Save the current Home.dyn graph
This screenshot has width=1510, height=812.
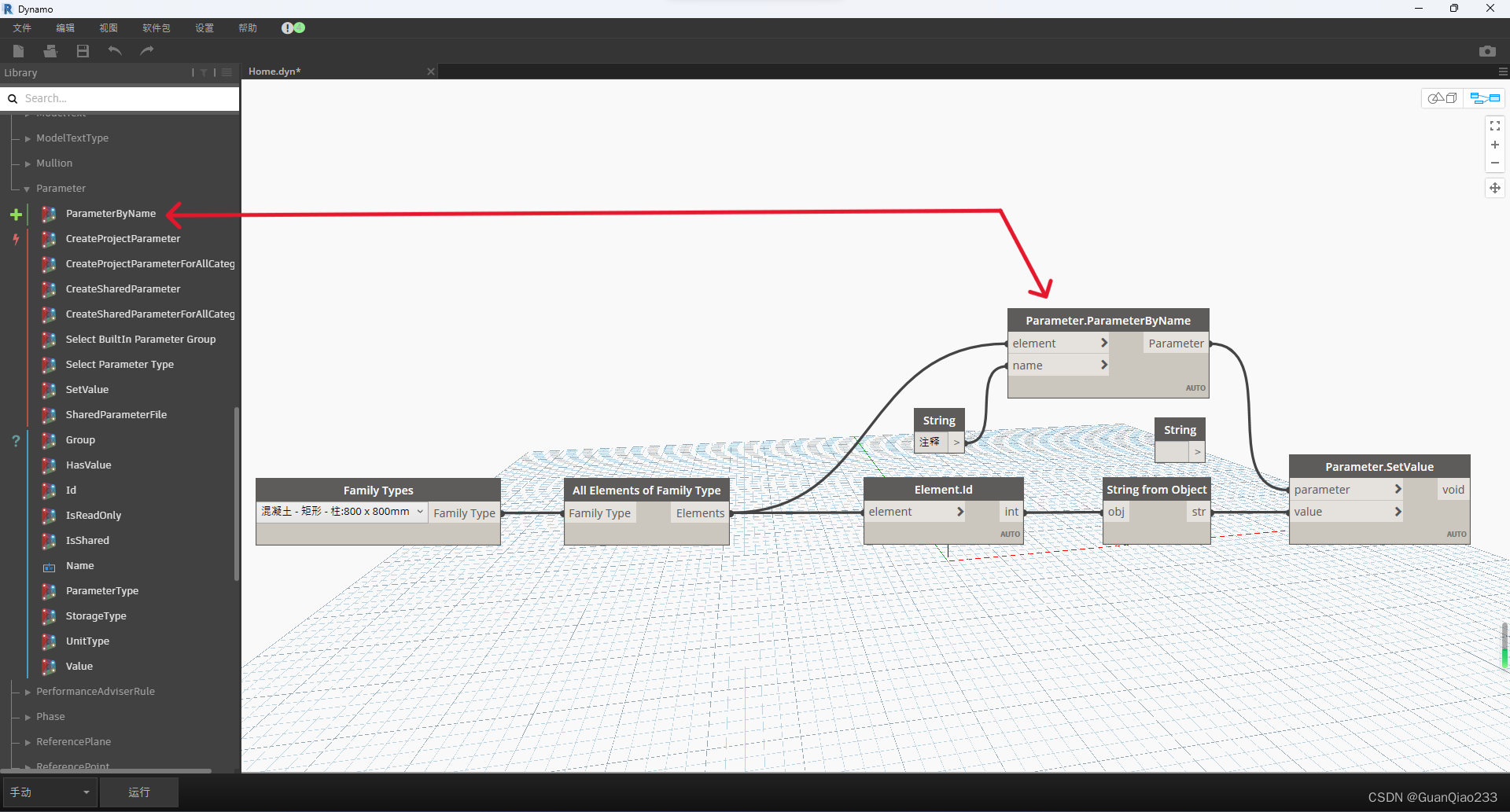(x=82, y=50)
